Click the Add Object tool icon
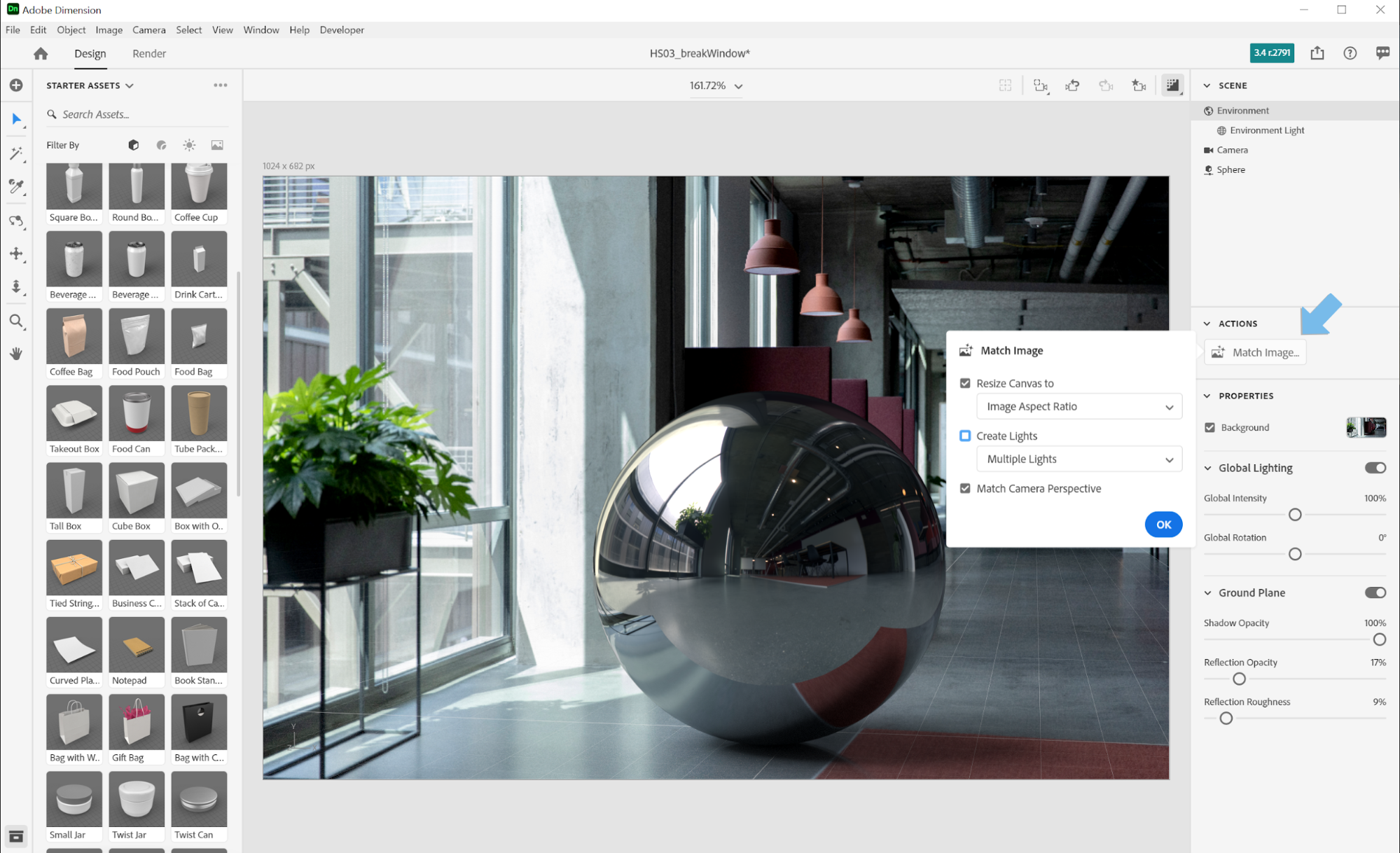The width and height of the screenshot is (1400, 853). pos(16,85)
